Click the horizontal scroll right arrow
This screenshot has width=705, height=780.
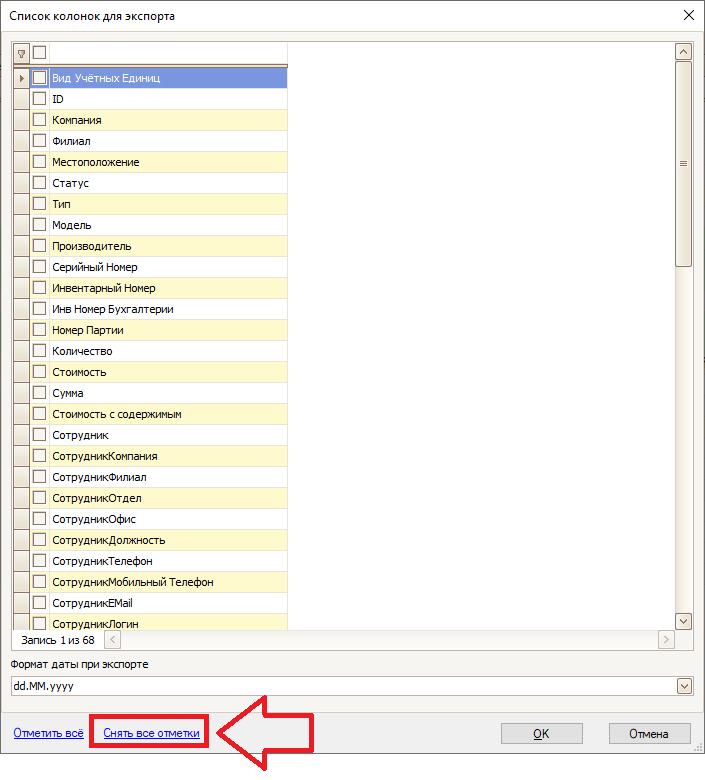coord(666,640)
